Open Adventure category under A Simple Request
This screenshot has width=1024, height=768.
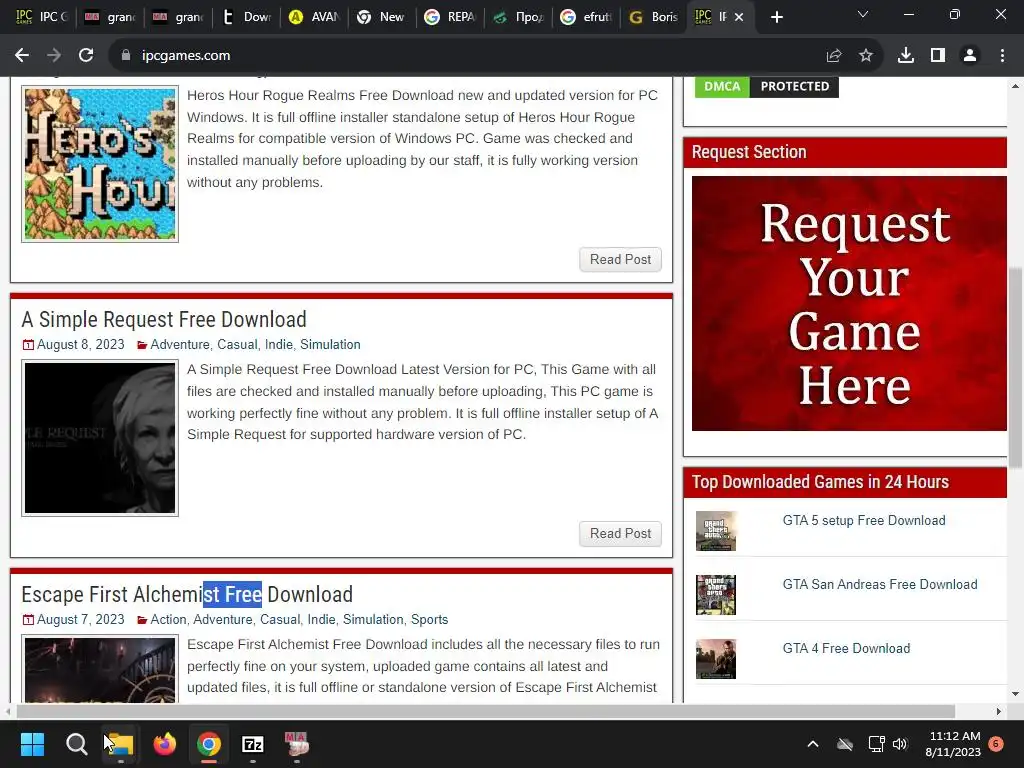[x=180, y=344]
